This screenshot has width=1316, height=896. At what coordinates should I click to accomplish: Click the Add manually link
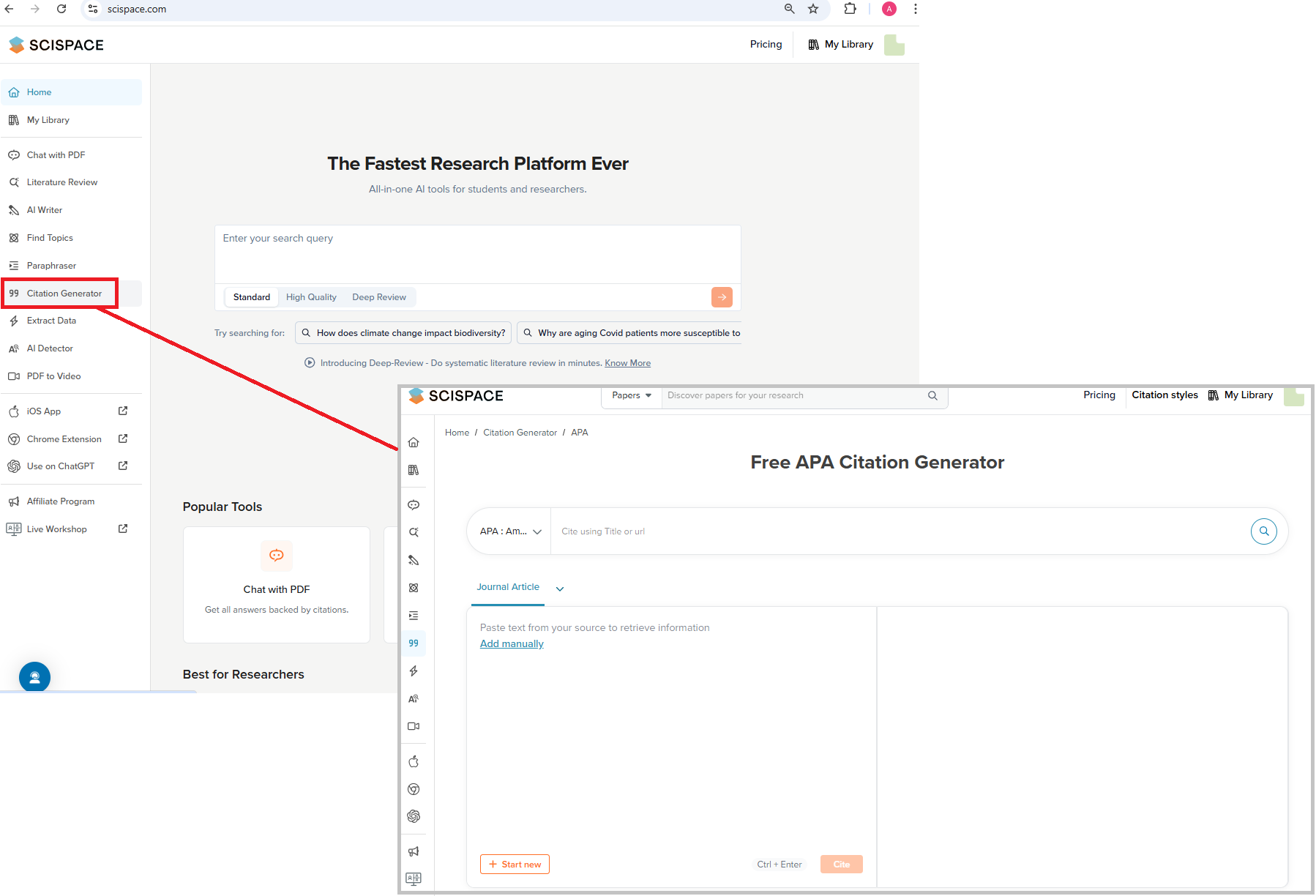coord(512,643)
